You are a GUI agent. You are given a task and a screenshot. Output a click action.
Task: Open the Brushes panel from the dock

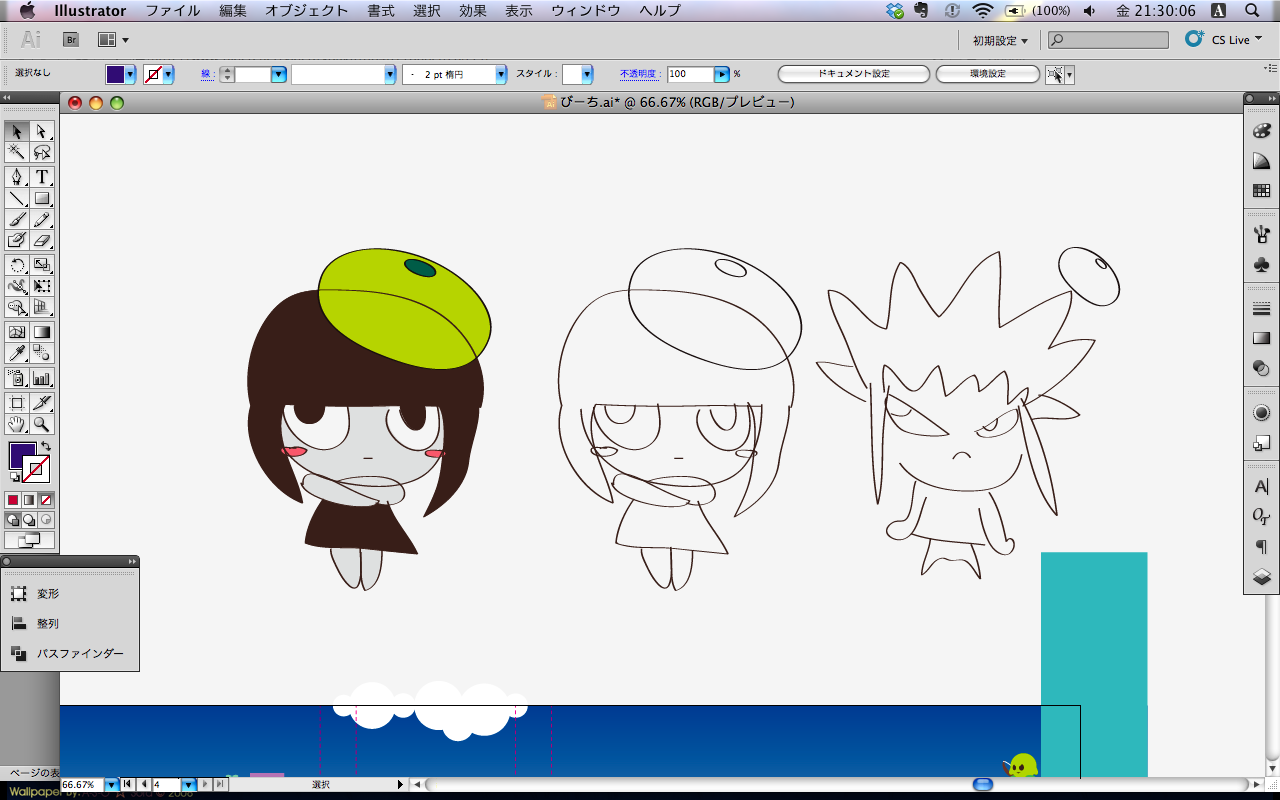[1261, 236]
